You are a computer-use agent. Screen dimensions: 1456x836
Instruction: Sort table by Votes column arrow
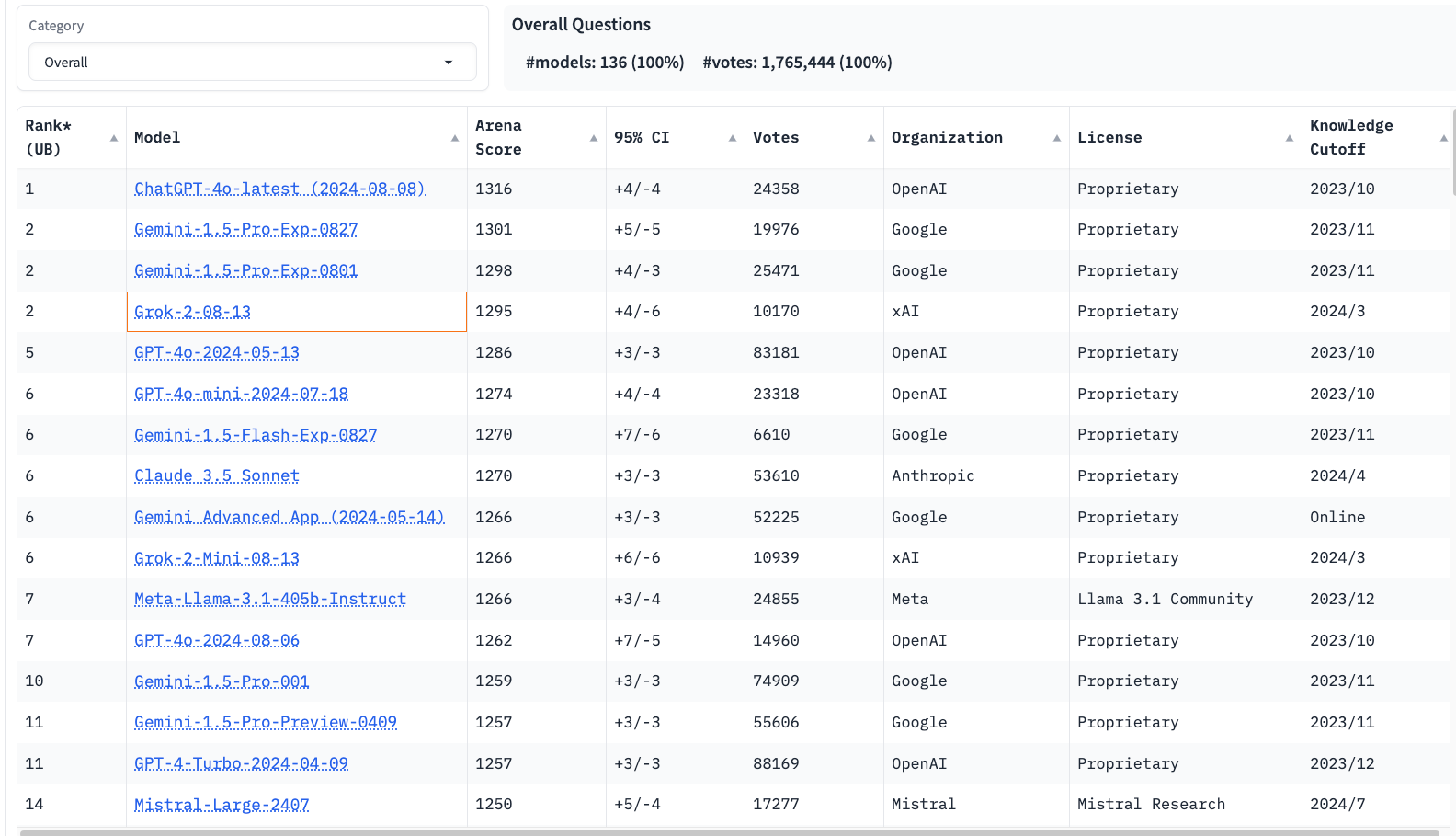tap(871, 138)
